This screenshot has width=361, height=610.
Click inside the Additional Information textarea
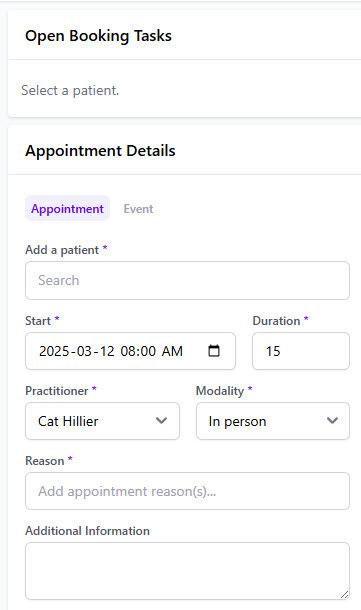click(x=188, y=571)
